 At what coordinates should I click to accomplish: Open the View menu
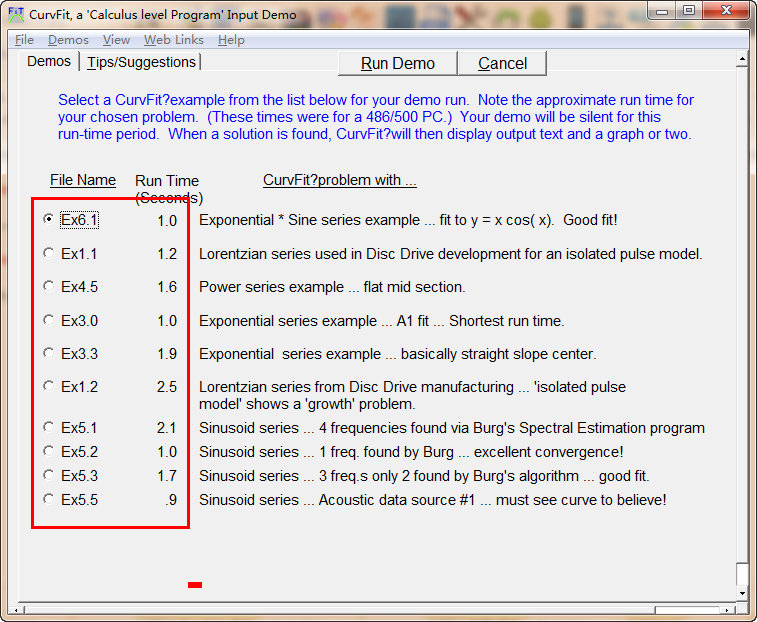coord(116,40)
